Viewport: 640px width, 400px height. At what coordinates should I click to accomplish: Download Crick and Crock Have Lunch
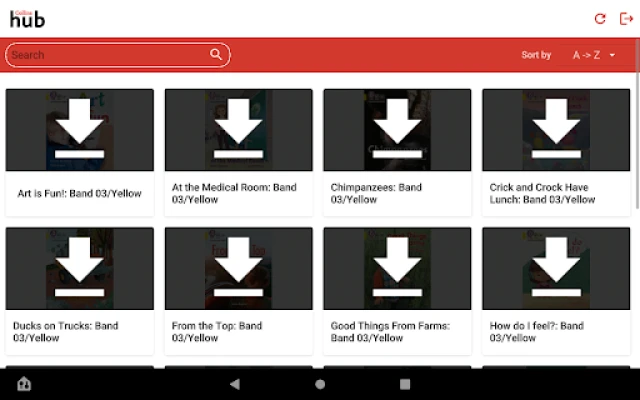[x=556, y=130]
